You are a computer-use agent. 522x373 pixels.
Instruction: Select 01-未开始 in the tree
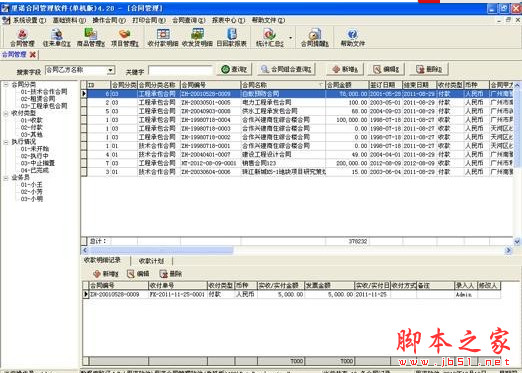tap(35, 149)
